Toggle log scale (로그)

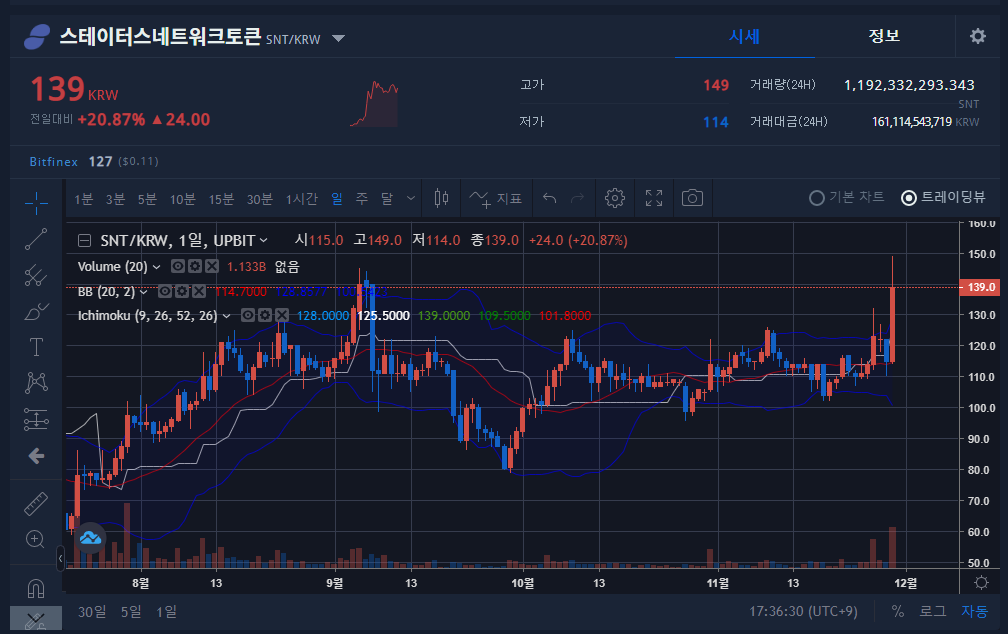[933, 611]
